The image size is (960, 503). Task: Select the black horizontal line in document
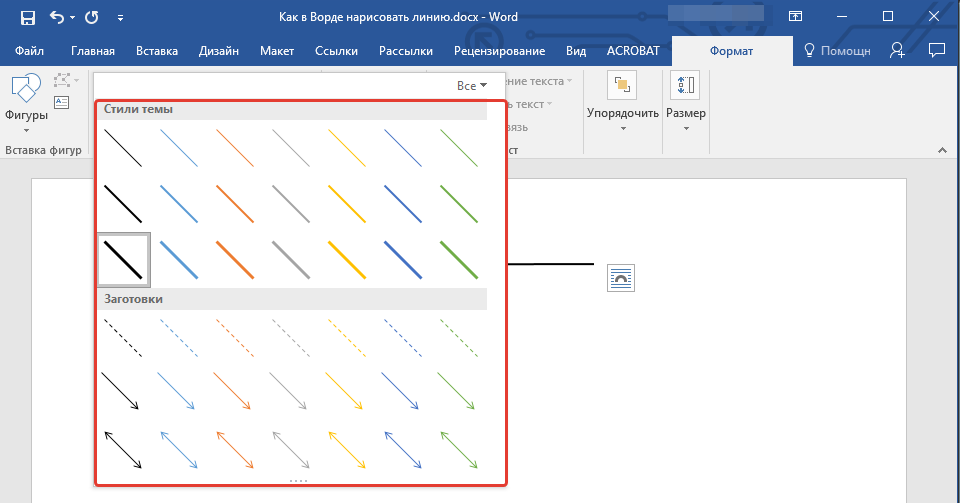tap(550, 264)
